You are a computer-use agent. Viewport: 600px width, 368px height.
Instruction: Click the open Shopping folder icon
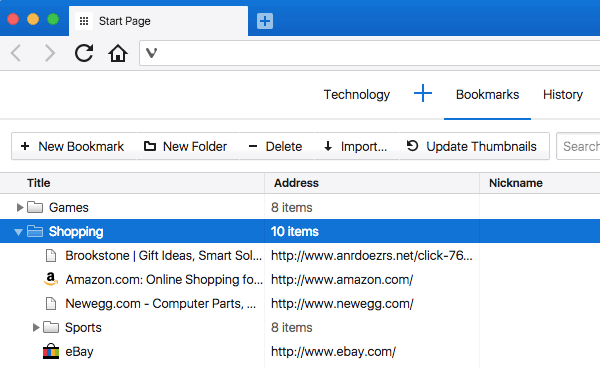[35, 231]
